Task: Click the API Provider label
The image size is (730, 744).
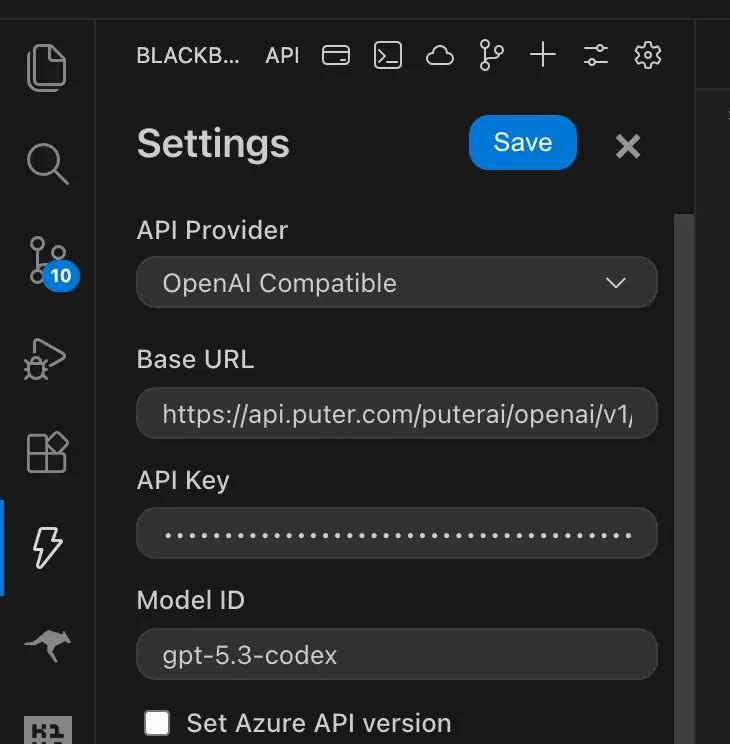Action: (x=212, y=231)
